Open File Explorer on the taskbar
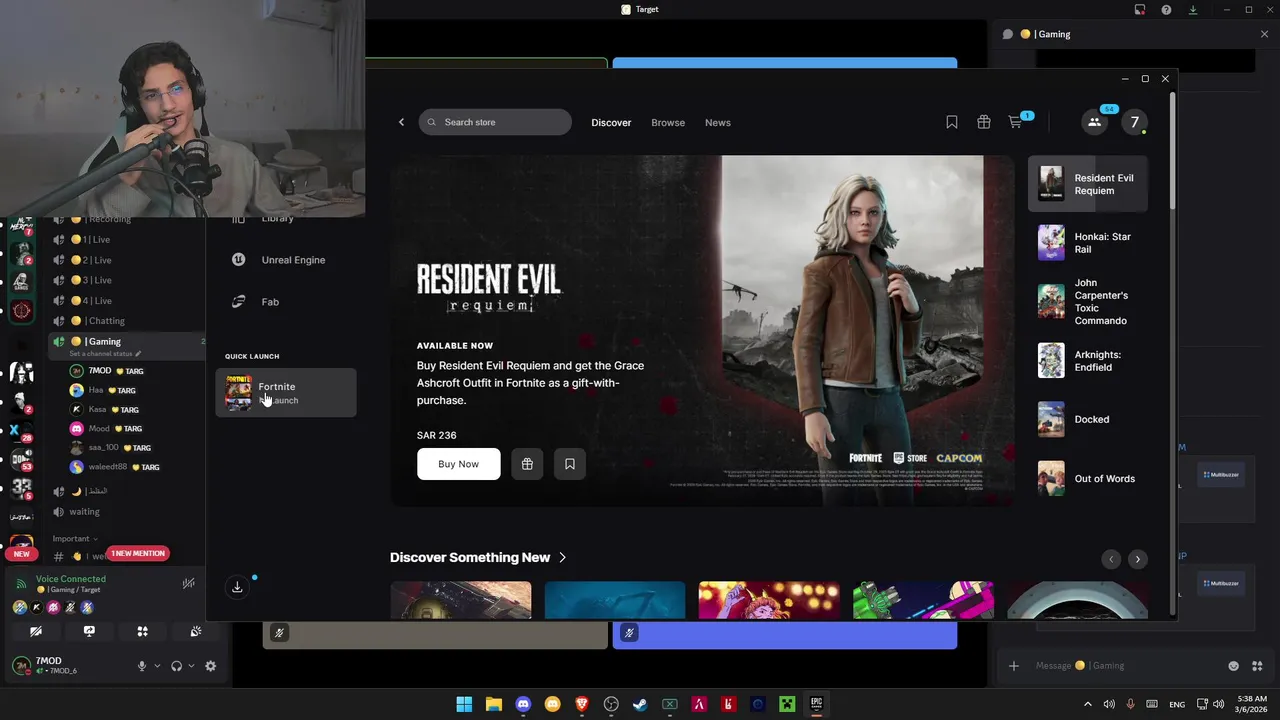This screenshot has height=720, width=1280. coord(493,704)
